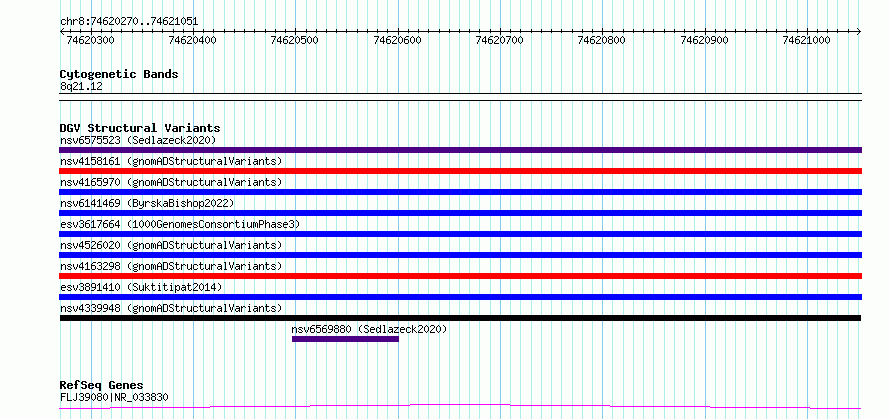Click ruler position 74620400
The height and width of the screenshot is (419, 890).
[193, 40]
